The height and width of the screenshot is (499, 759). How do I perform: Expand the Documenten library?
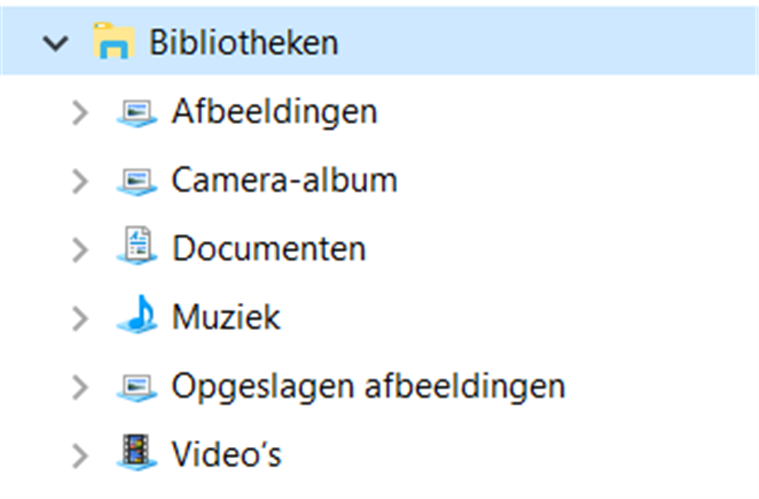pos(80,250)
